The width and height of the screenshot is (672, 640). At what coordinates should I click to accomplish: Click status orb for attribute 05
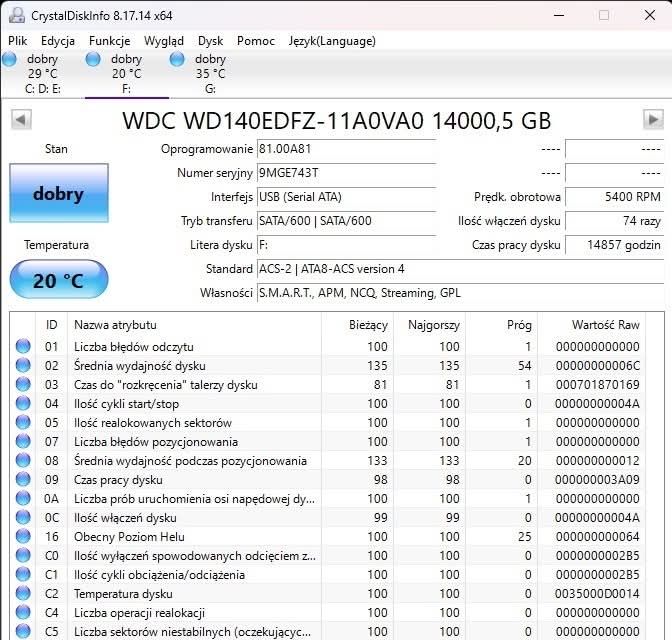pos(23,422)
